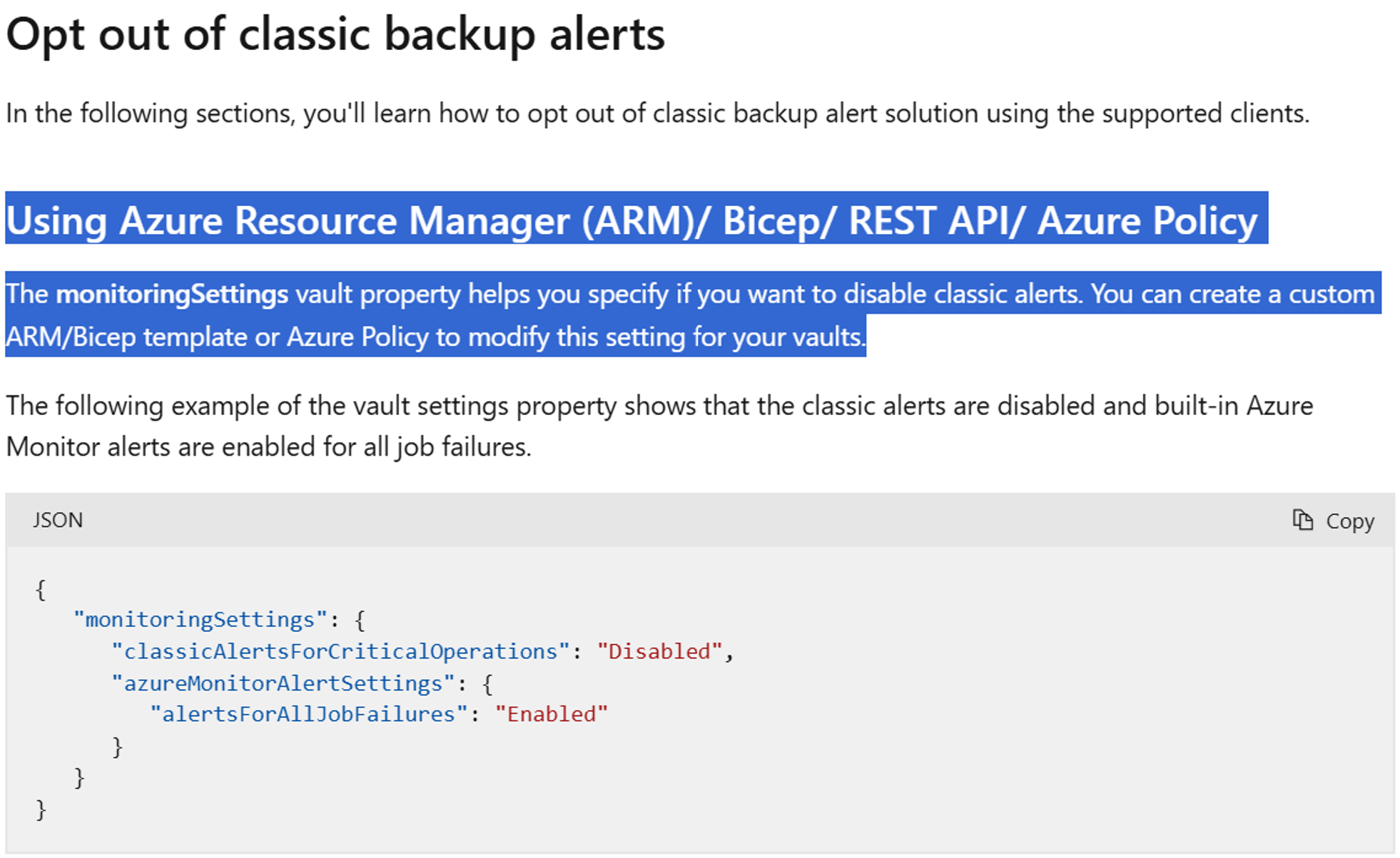Click the 'Monitor alerts are enabled' sentence line
Image resolution: width=1400 pixels, height=858 pixels.
pos(268,447)
